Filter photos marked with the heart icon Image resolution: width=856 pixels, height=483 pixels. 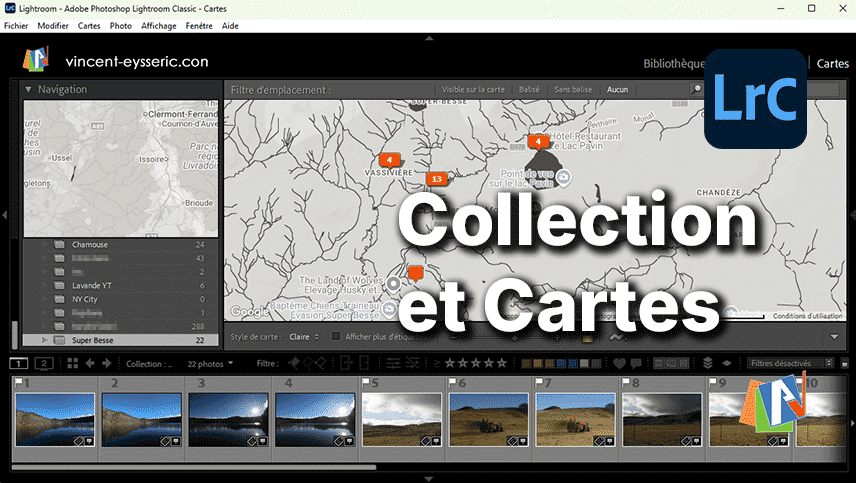click(619, 363)
